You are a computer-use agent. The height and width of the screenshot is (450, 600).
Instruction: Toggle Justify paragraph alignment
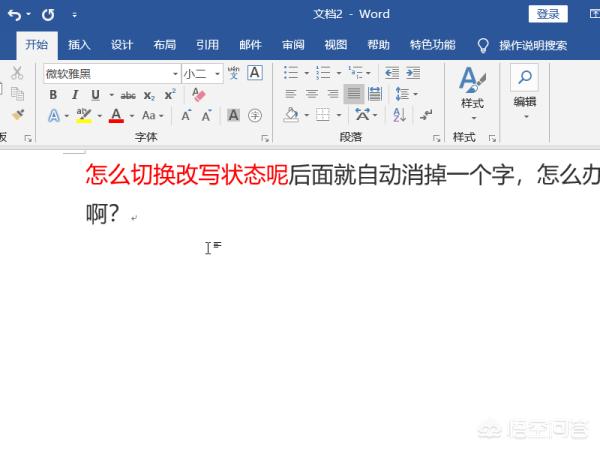(x=353, y=94)
